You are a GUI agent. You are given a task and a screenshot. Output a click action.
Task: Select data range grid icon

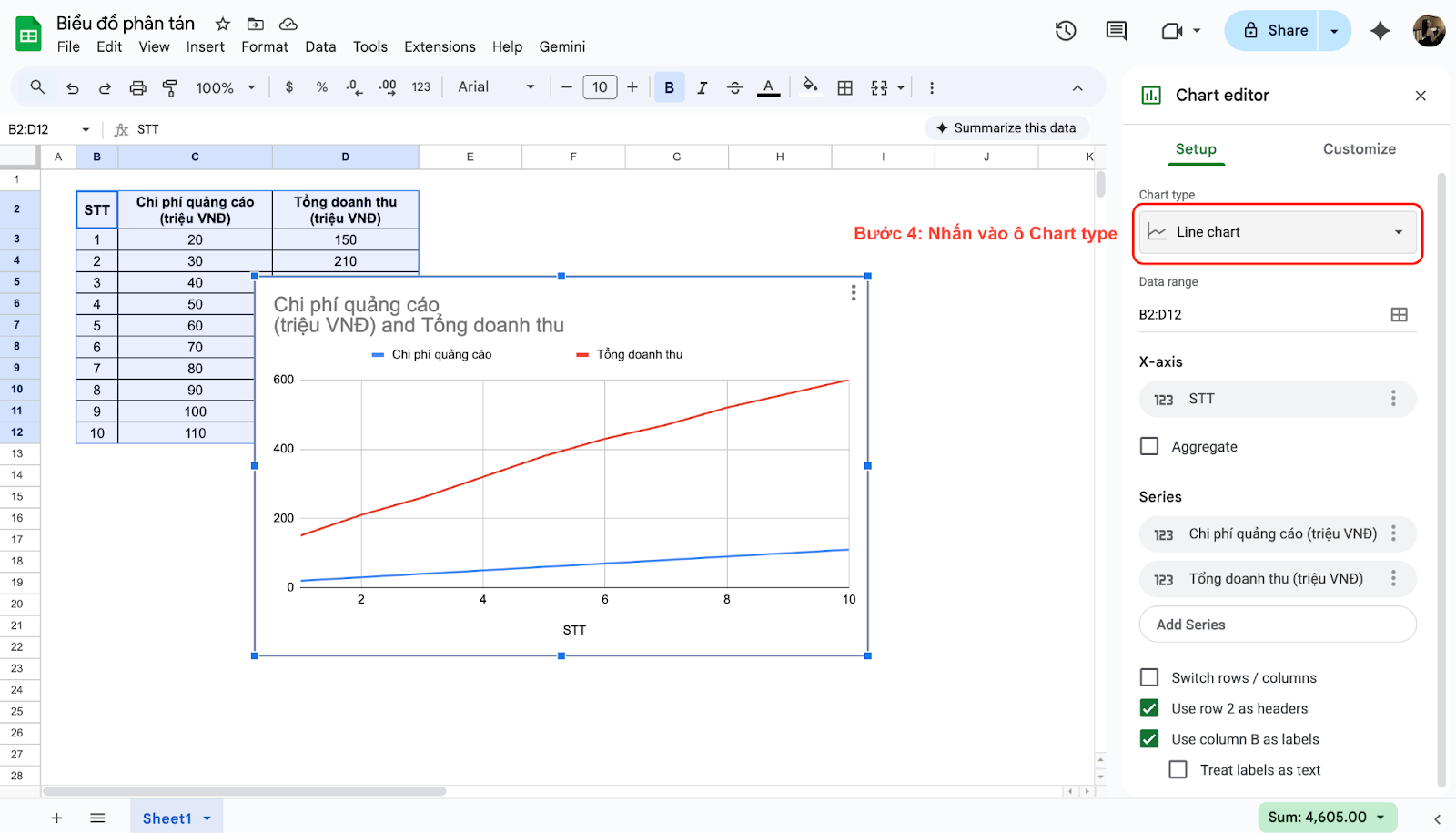[1399, 315]
